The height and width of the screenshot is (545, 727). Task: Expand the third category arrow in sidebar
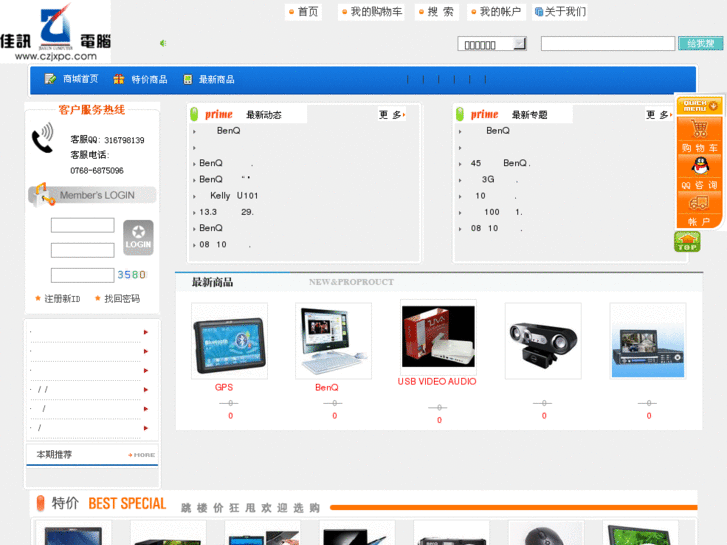pyautogui.click(x=146, y=371)
